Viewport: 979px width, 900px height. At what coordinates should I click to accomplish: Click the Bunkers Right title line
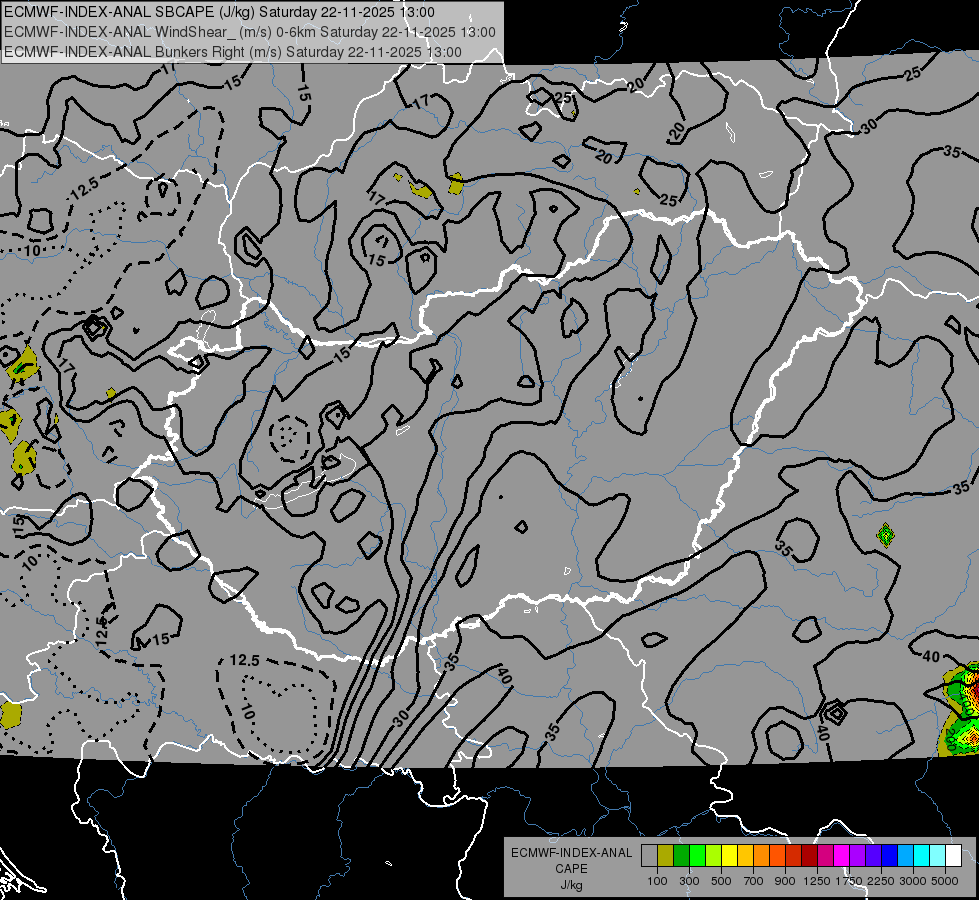233,52
